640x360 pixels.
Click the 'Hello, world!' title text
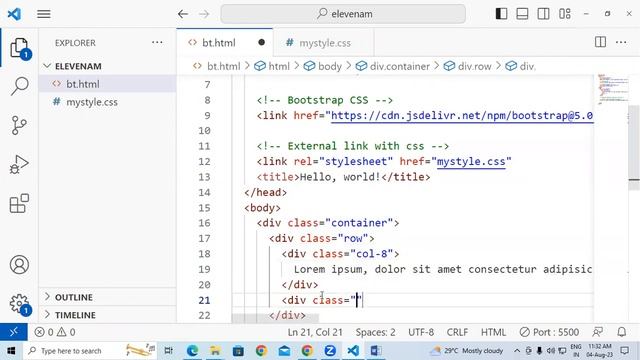(340, 177)
